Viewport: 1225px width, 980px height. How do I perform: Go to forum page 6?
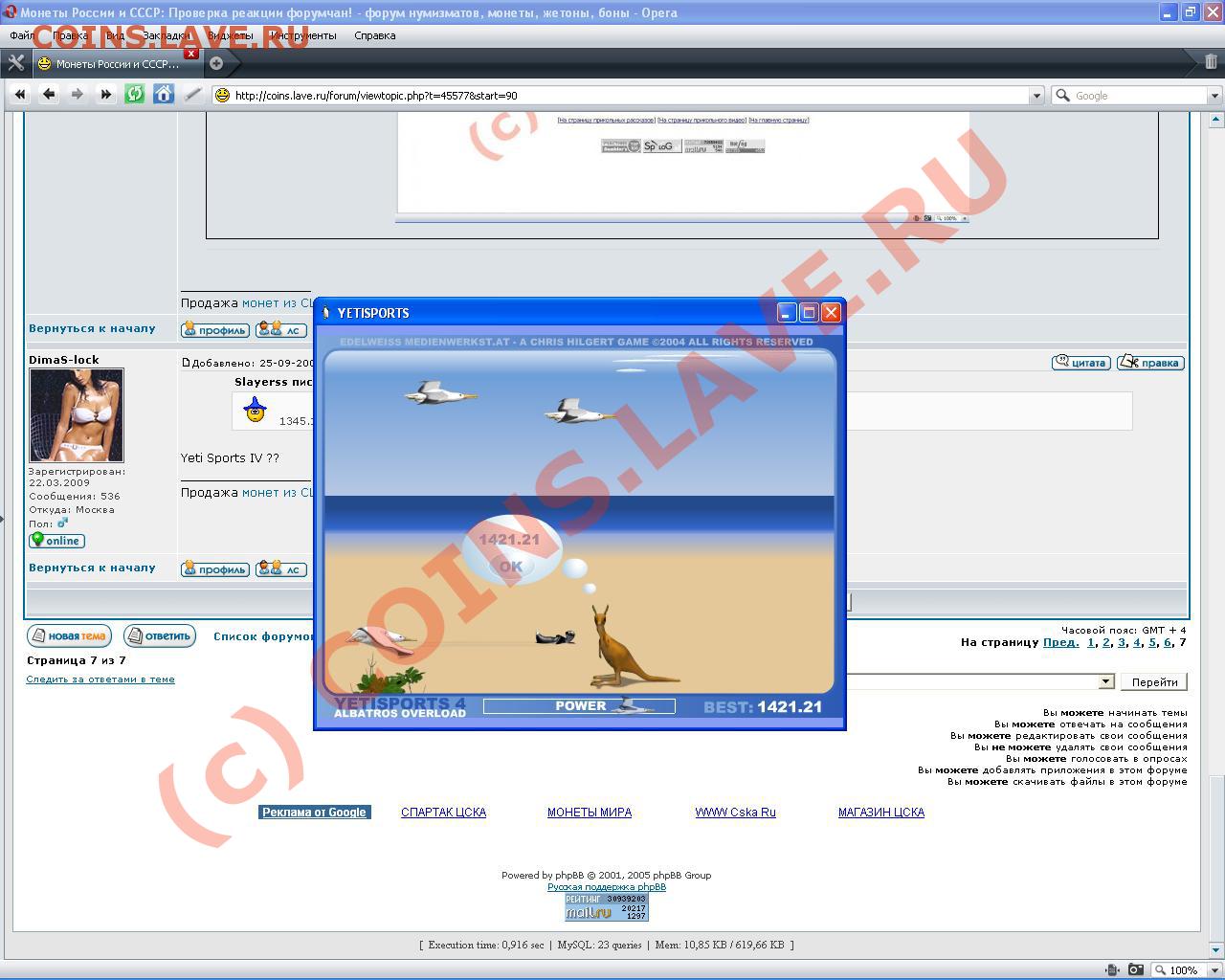click(x=1168, y=643)
